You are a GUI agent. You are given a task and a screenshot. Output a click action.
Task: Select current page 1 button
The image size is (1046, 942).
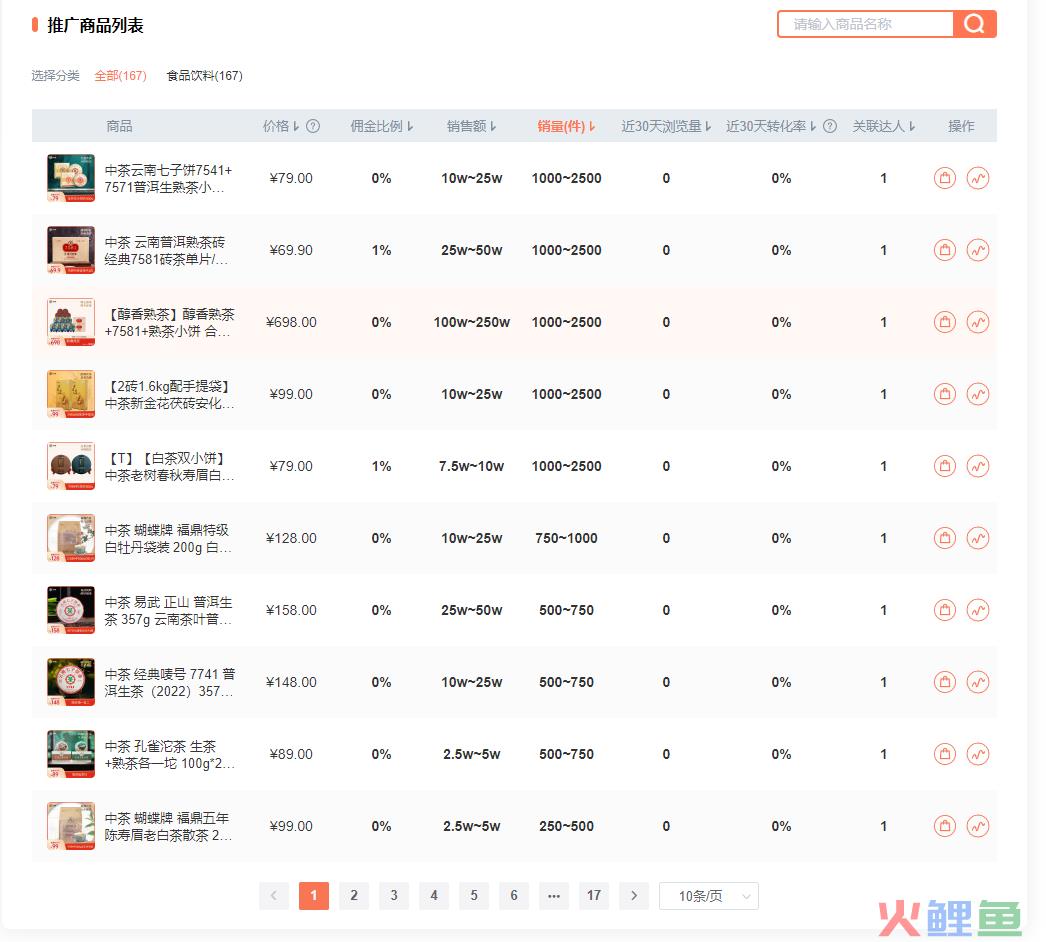pyautogui.click(x=314, y=895)
